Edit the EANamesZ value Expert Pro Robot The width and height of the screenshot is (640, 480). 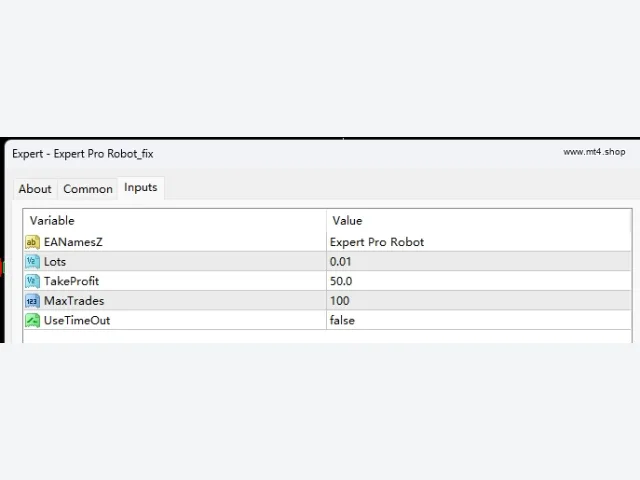pos(478,242)
